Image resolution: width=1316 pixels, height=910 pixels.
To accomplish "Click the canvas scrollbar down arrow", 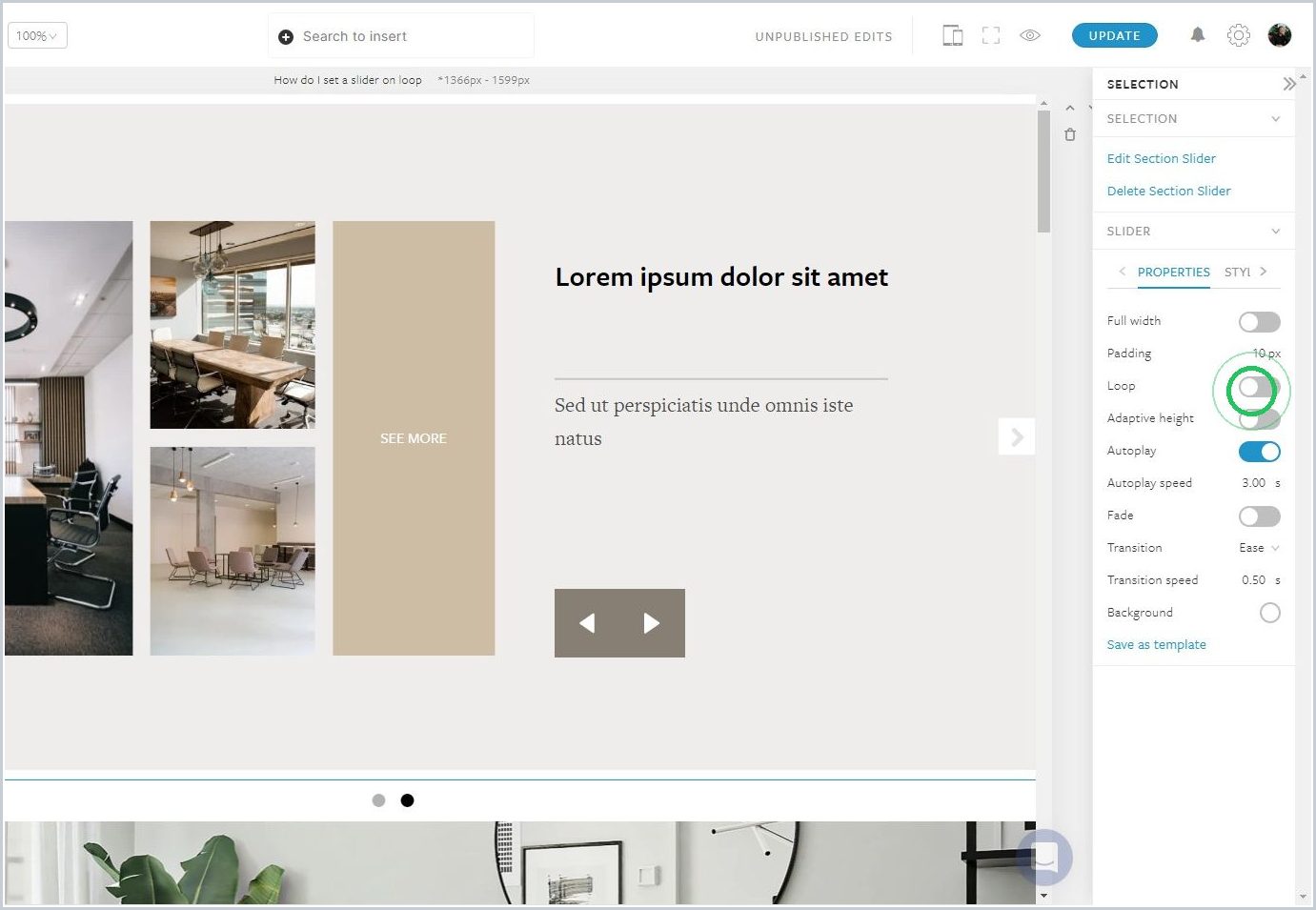I will pyautogui.click(x=1043, y=896).
